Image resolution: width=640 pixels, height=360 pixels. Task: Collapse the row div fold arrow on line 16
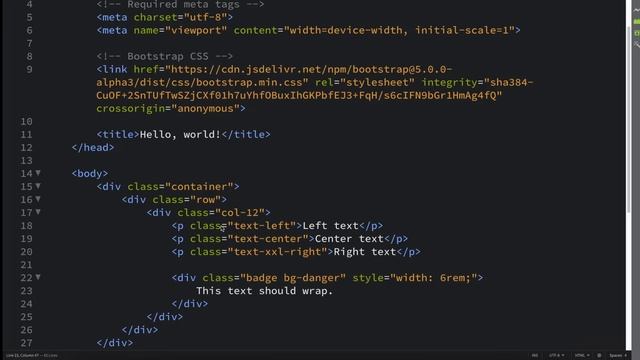coord(38,199)
